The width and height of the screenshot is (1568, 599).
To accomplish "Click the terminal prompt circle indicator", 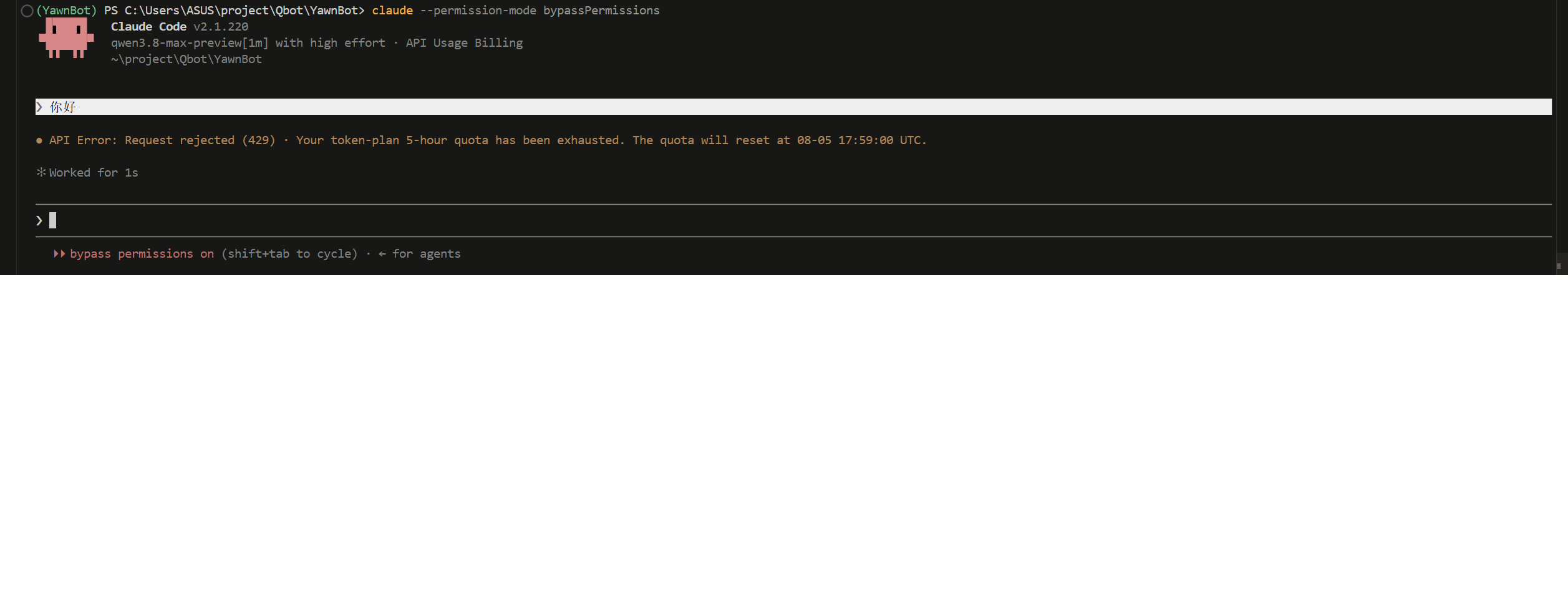I will coord(27,11).
